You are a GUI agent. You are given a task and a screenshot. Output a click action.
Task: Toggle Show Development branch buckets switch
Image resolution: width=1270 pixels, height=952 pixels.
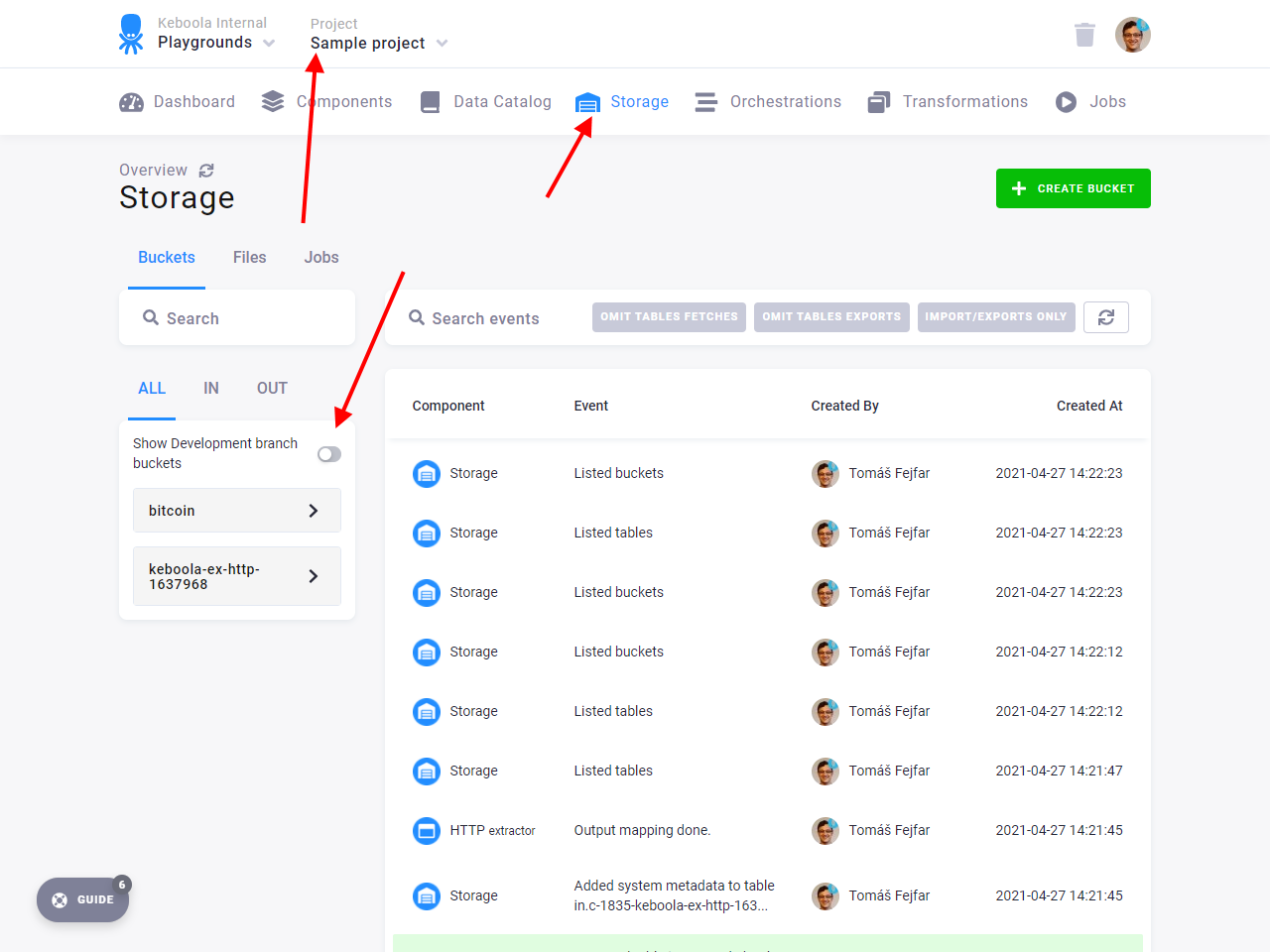click(329, 454)
